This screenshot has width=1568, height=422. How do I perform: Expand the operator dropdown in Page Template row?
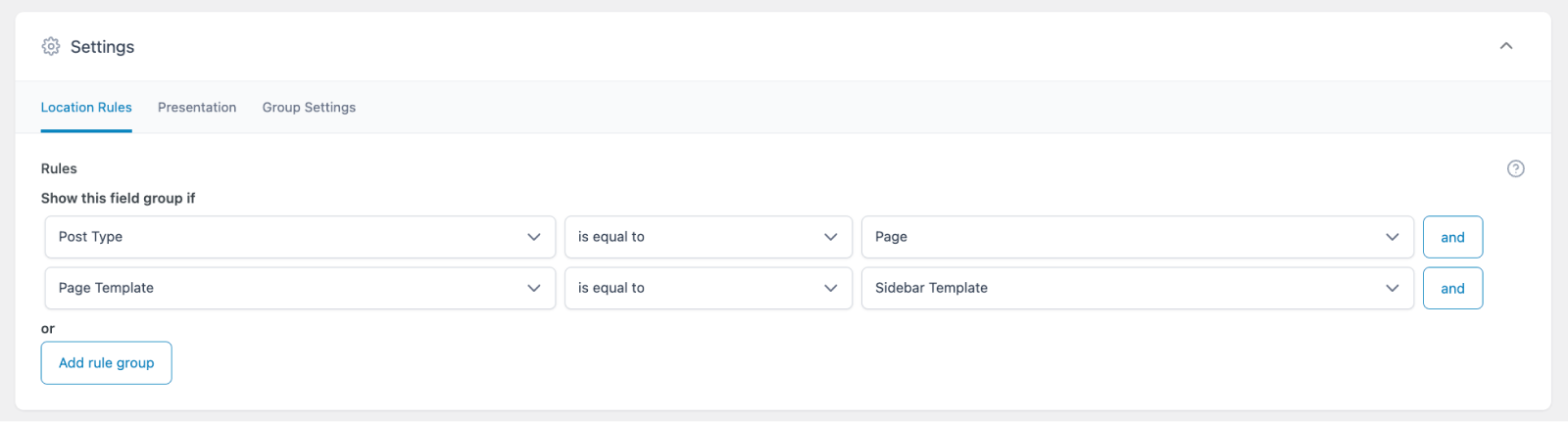708,288
